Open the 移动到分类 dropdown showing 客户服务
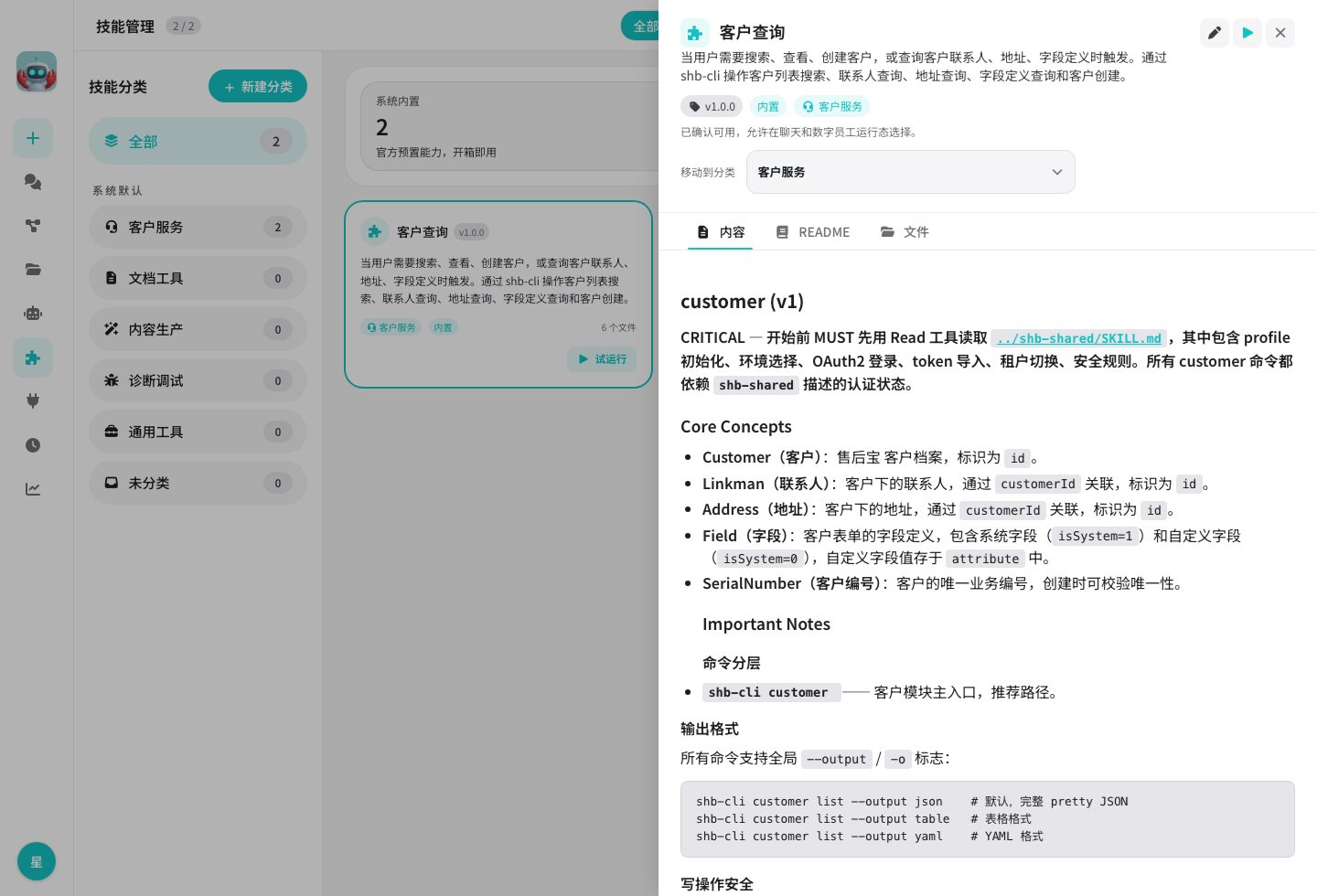Screen dimensions: 1317x896 pyautogui.click(x=910, y=172)
